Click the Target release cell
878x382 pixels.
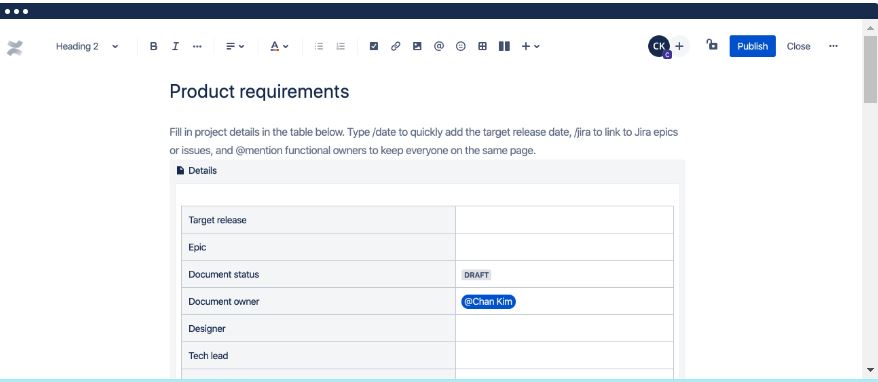coord(318,220)
